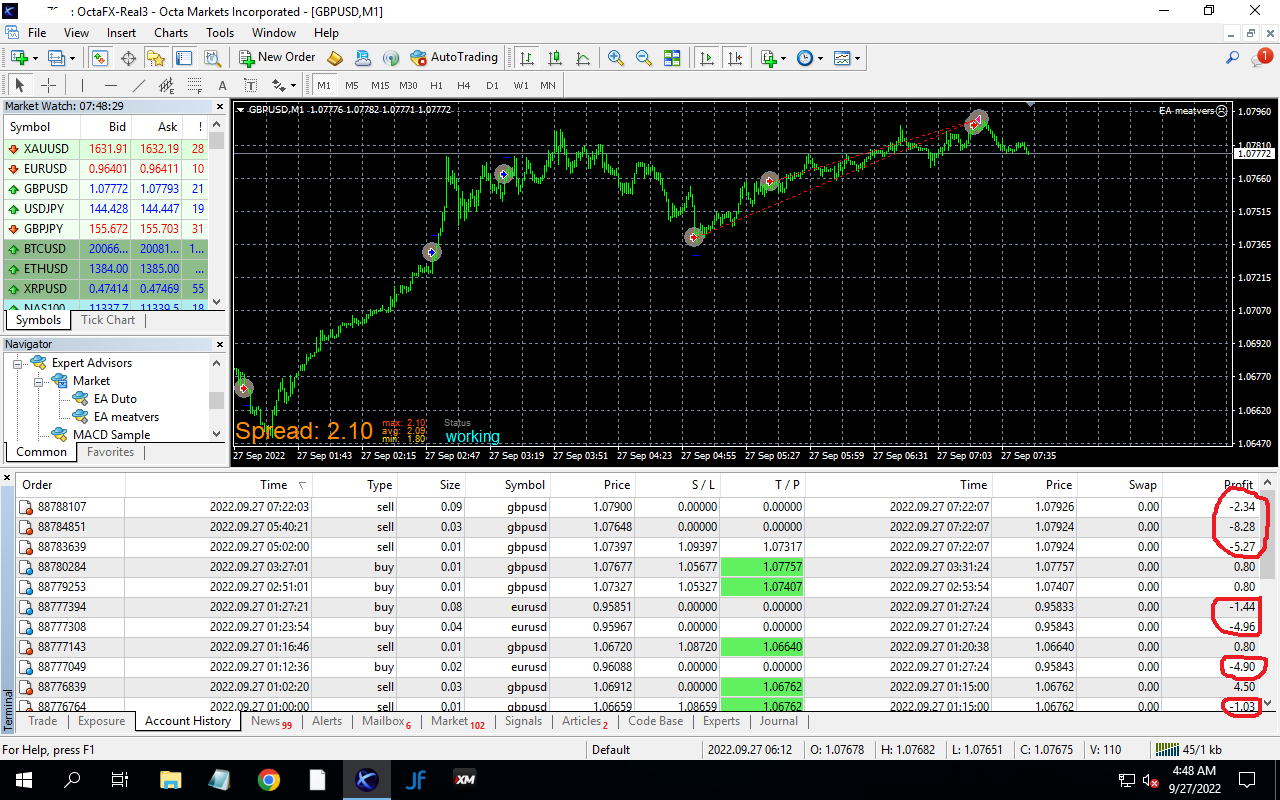This screenshot has height=800, width=1280.
Task: Open the Tile Windows chart layout icon
Action: [x=672, y=58]
